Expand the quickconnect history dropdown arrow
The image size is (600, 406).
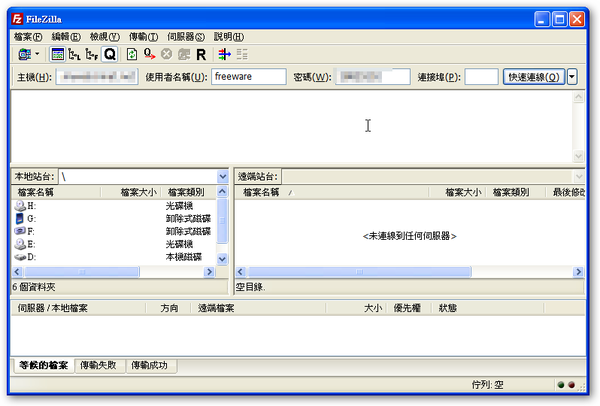[x=572, y=77]
